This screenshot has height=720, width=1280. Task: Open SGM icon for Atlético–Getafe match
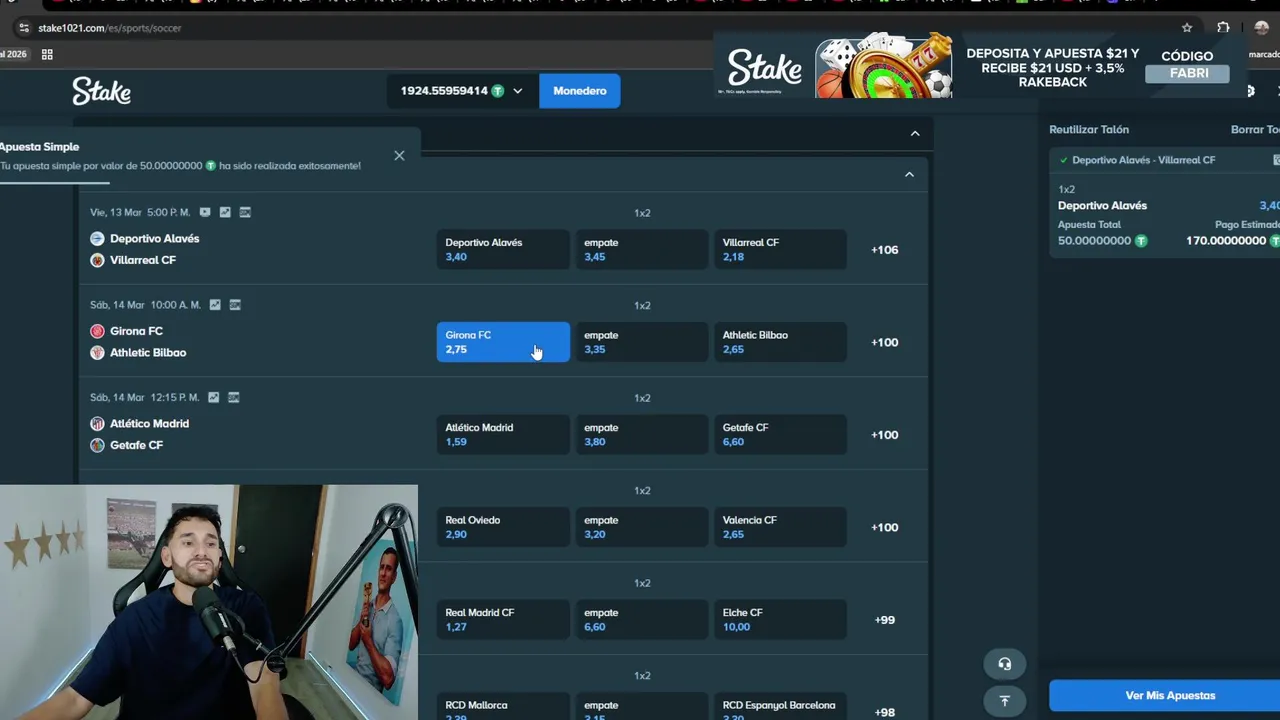point(233,397)
